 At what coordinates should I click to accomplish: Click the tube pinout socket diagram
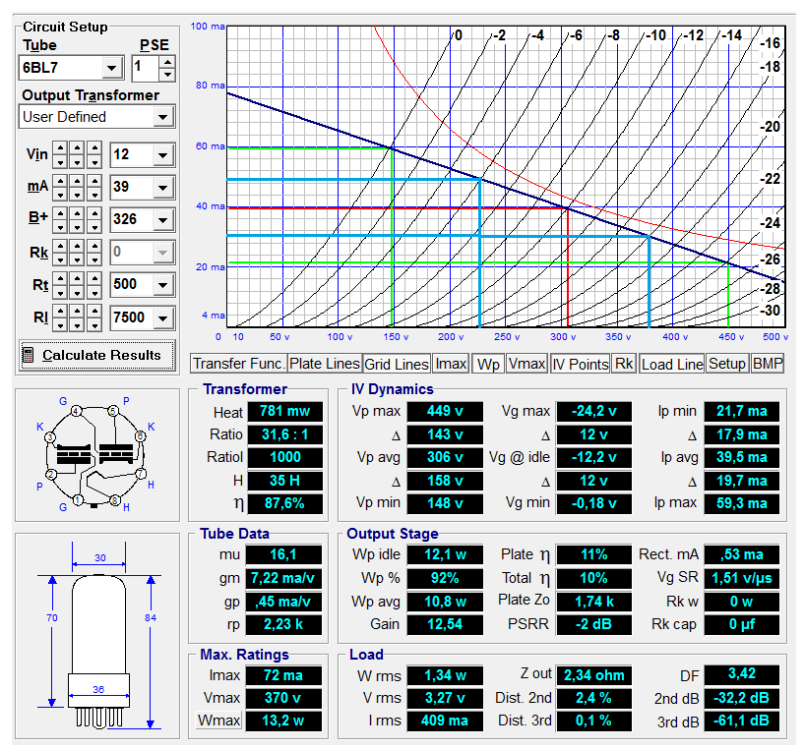coord(96,450)
